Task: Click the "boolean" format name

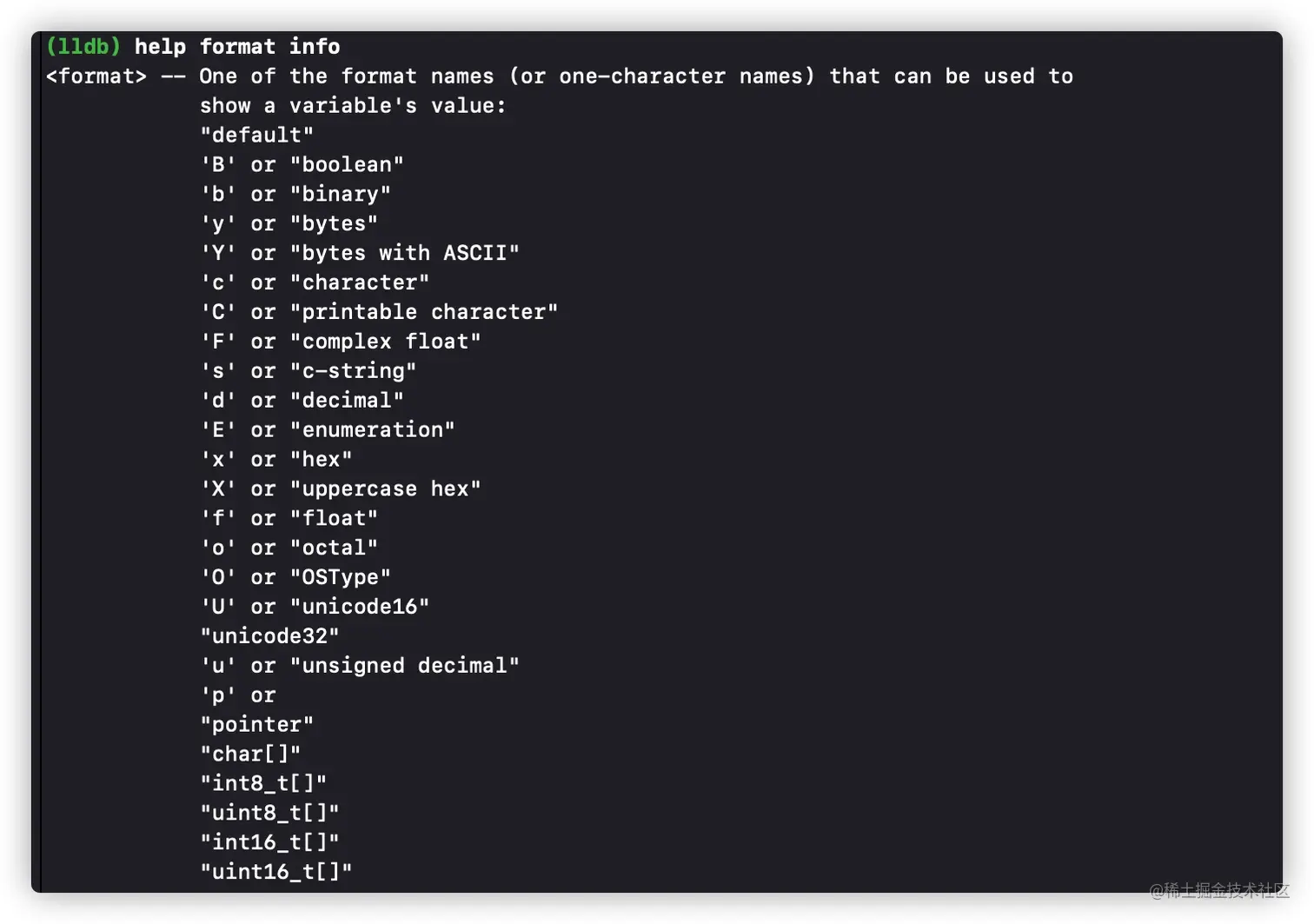Action: point(347,165)
